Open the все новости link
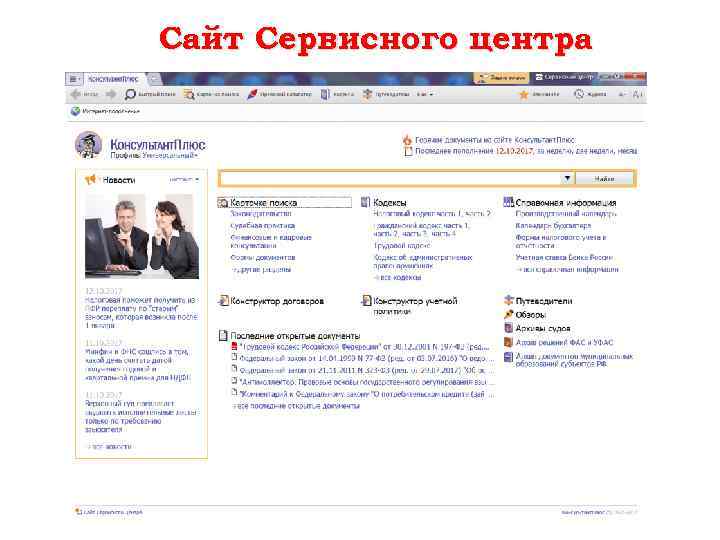Image resolution: width=720 pixels, height=540 pixels. 109,446
